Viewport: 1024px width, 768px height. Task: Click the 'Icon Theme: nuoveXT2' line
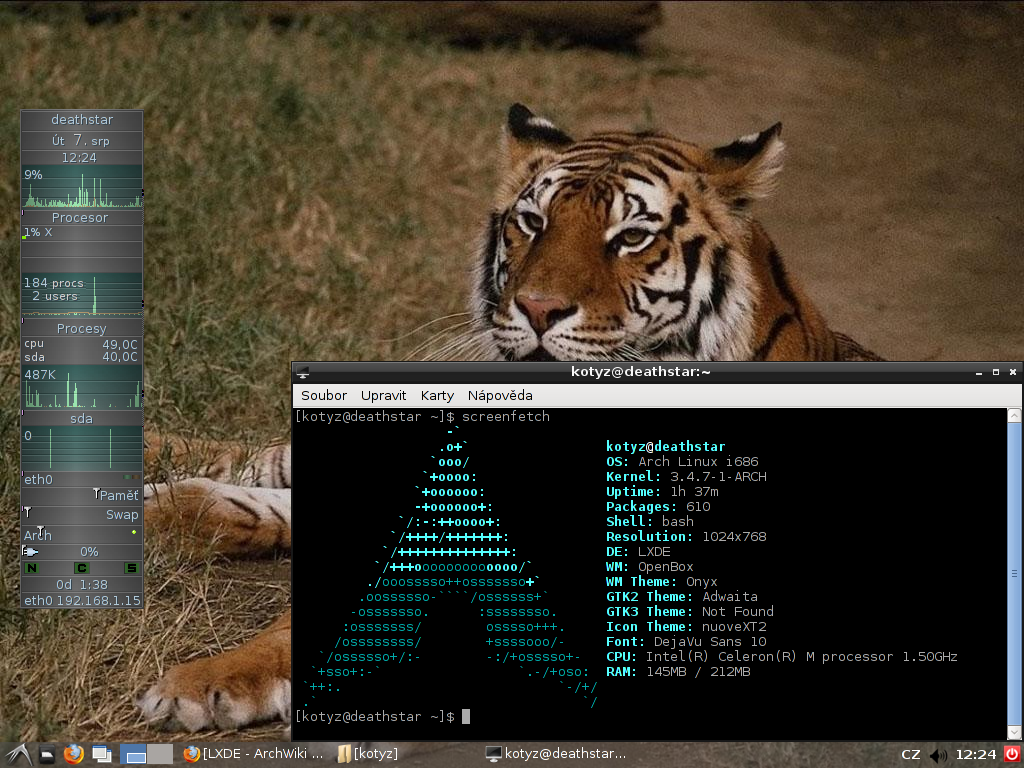point(686,627)
